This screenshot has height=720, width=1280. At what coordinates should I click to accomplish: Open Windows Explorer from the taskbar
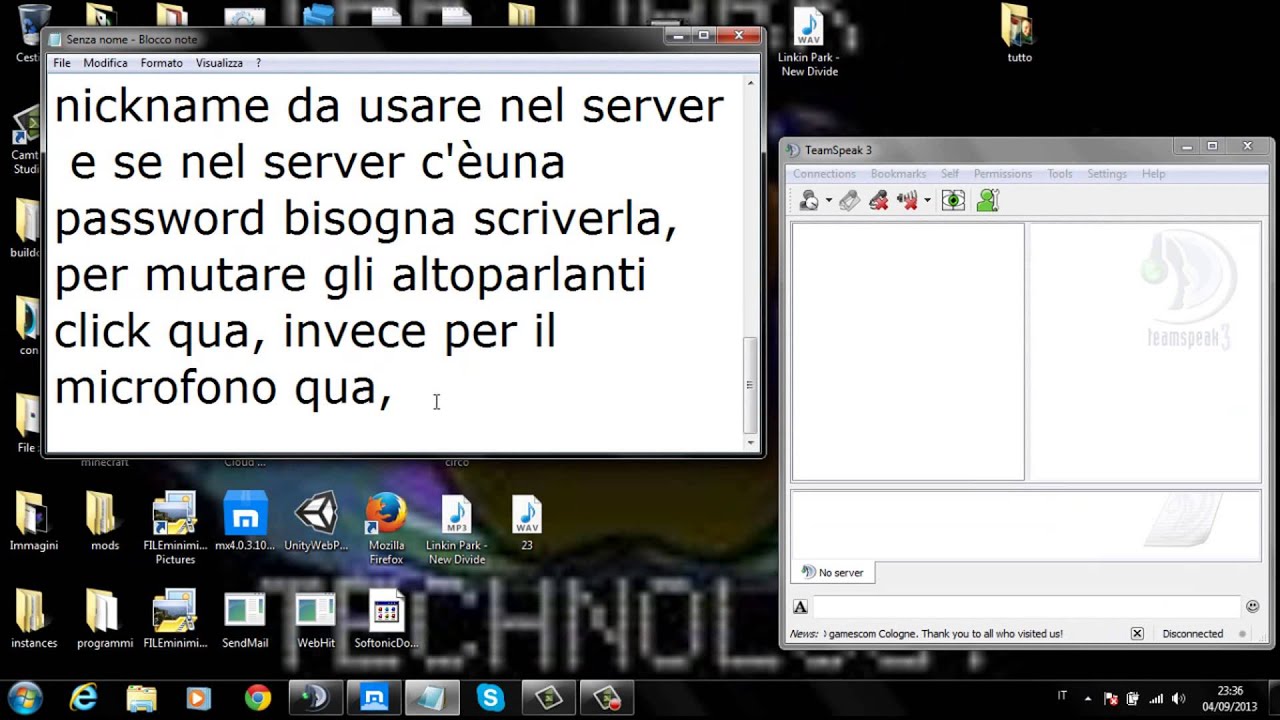(x=142, y=697)
